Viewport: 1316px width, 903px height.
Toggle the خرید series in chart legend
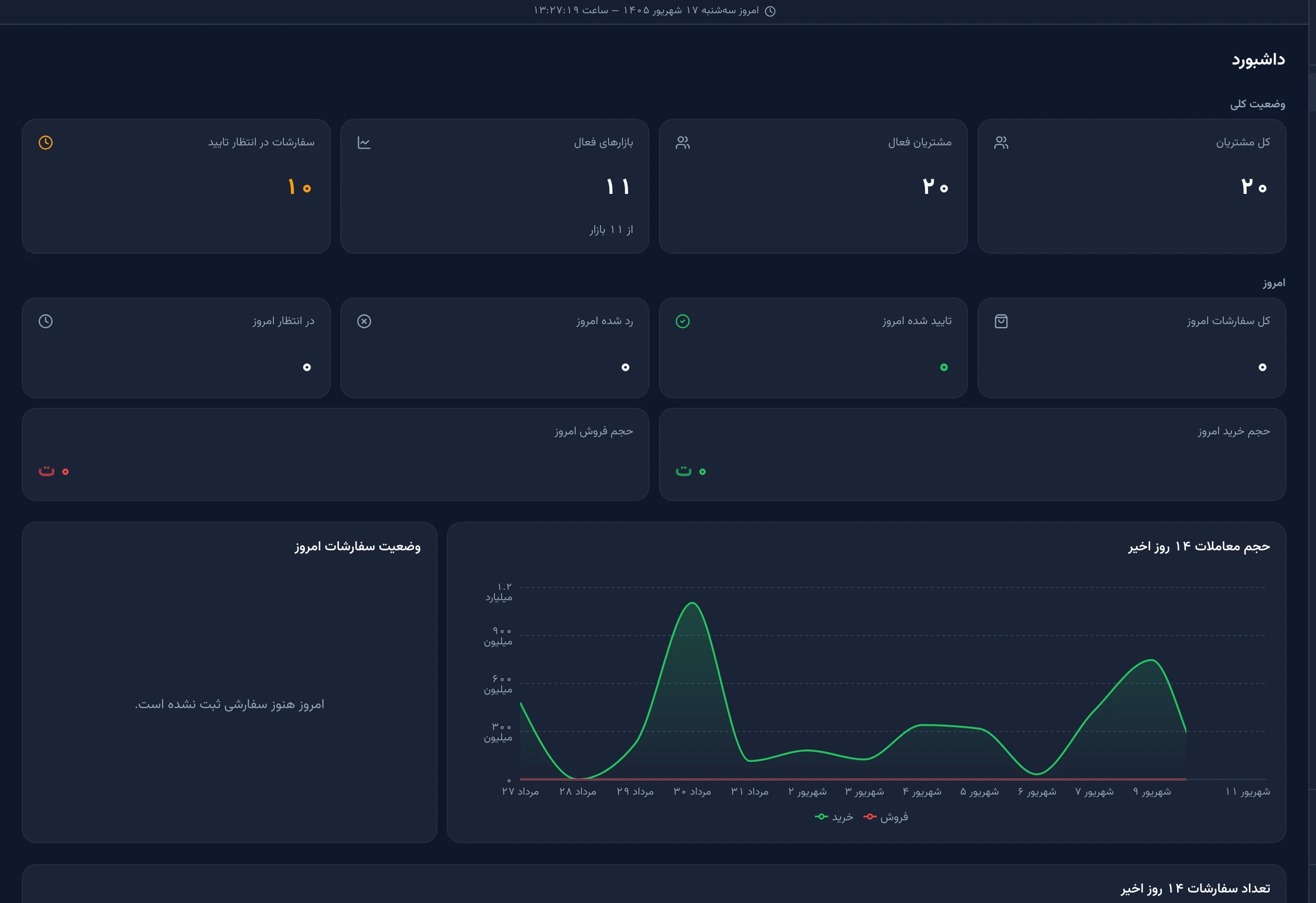coord(834,817)
